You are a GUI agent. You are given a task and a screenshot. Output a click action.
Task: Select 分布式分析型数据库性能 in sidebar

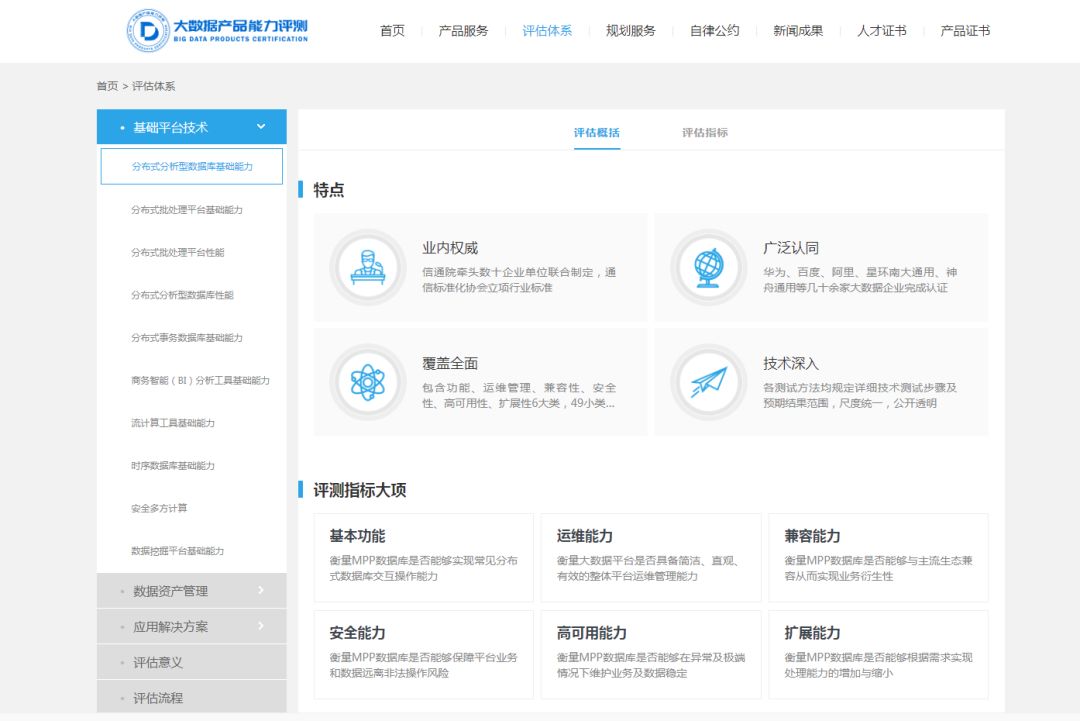click(183, 295)
